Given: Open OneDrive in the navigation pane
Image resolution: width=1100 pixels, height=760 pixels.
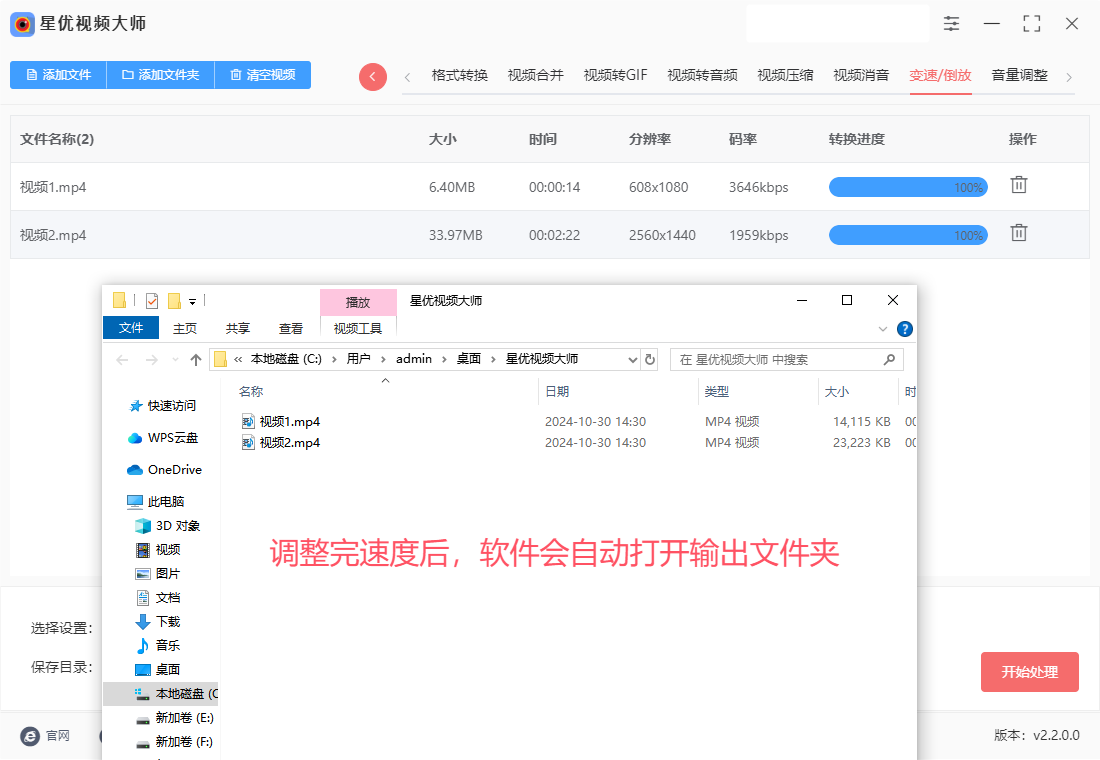Looking at the screenshot, I should point(164,469).
